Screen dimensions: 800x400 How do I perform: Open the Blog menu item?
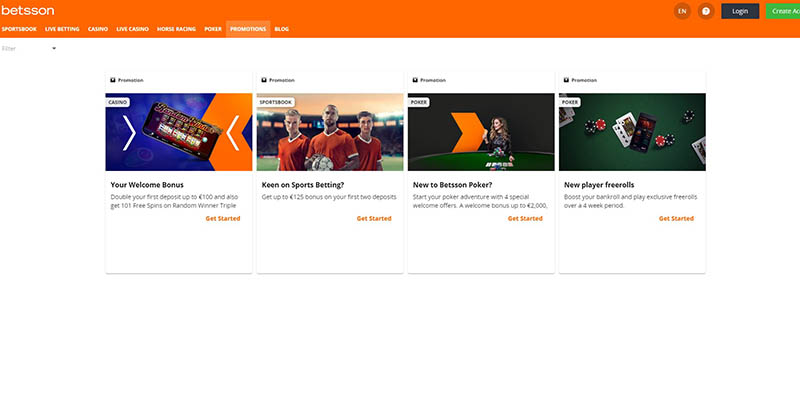[x=282, y=29]
